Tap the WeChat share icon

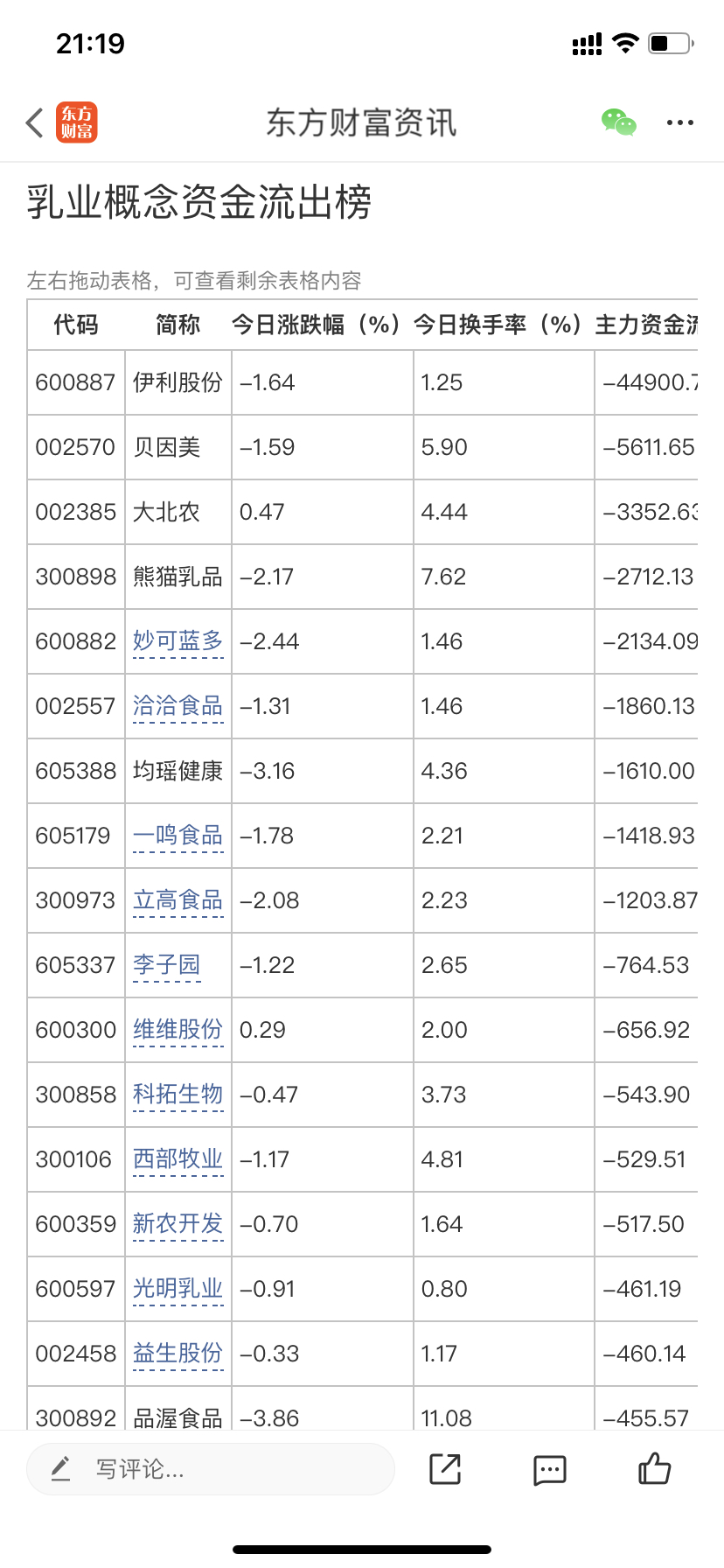[619, 122]
